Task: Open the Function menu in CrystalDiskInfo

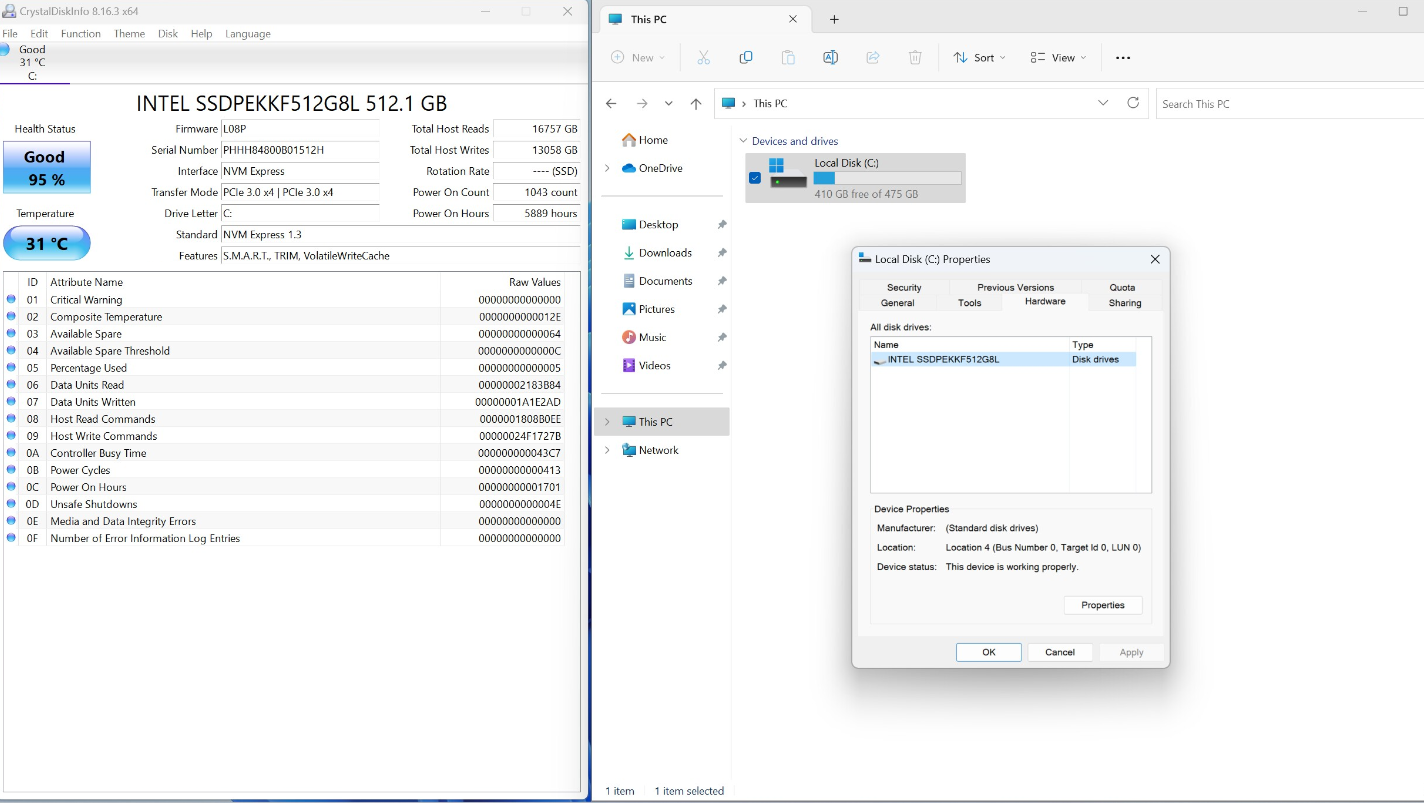Action: pos(80,33)
